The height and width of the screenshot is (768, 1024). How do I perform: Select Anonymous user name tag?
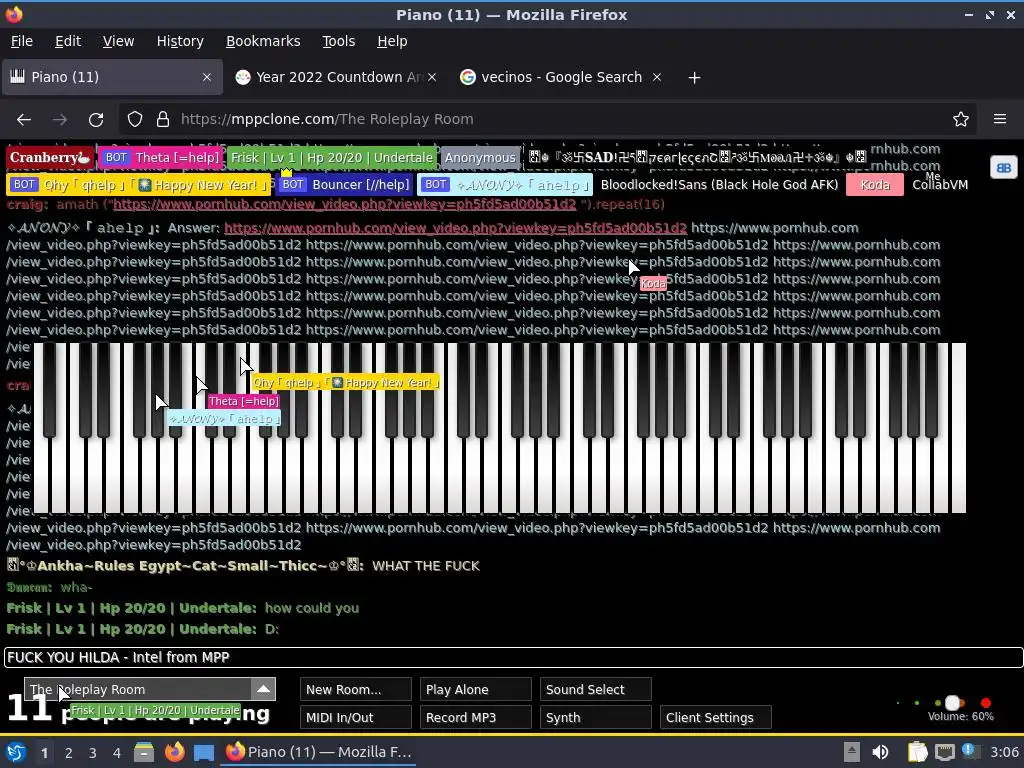tap(480, 157)
